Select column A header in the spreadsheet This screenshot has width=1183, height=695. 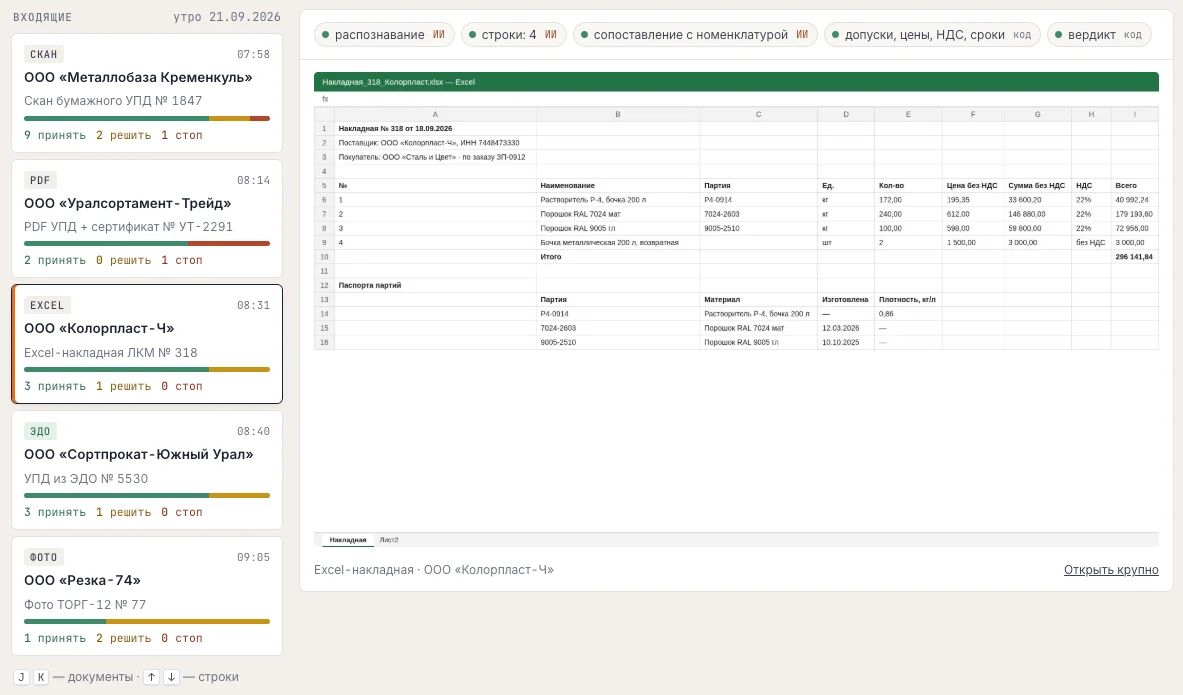pos(435,114)
